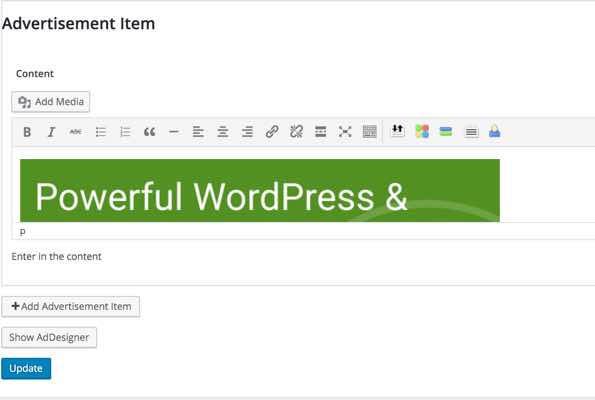This screenshot has width=595, height=400.
Task: Insert a bulleted list
Action: (x=101, y=132)
